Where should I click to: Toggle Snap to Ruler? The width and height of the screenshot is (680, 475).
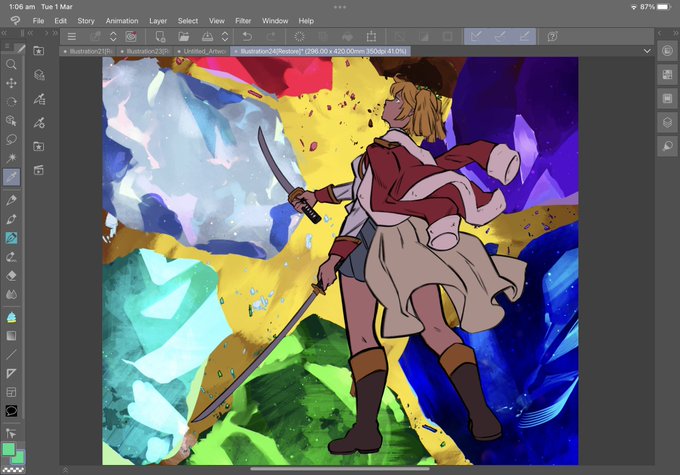(476, 36)
